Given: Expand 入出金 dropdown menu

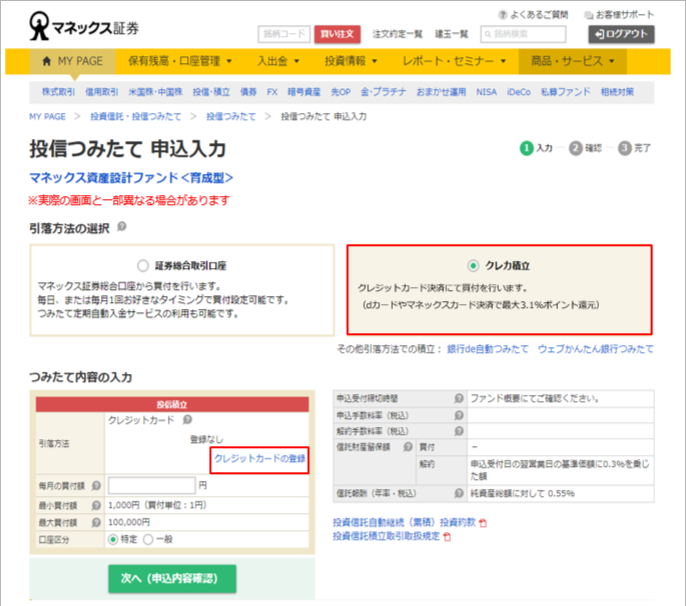Looking at the screenshot, I should [278, 61].
